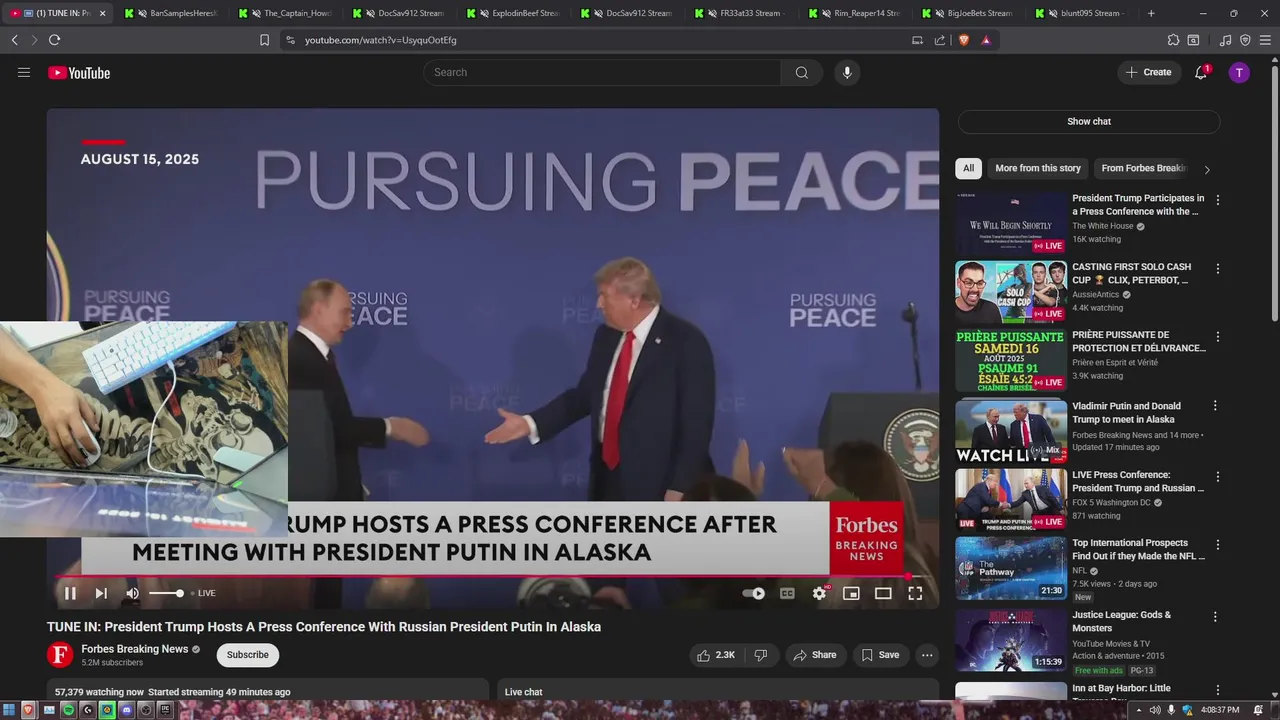Open Brave media control music icon
1280x720 pixels.
click(x=1225, y=40)
